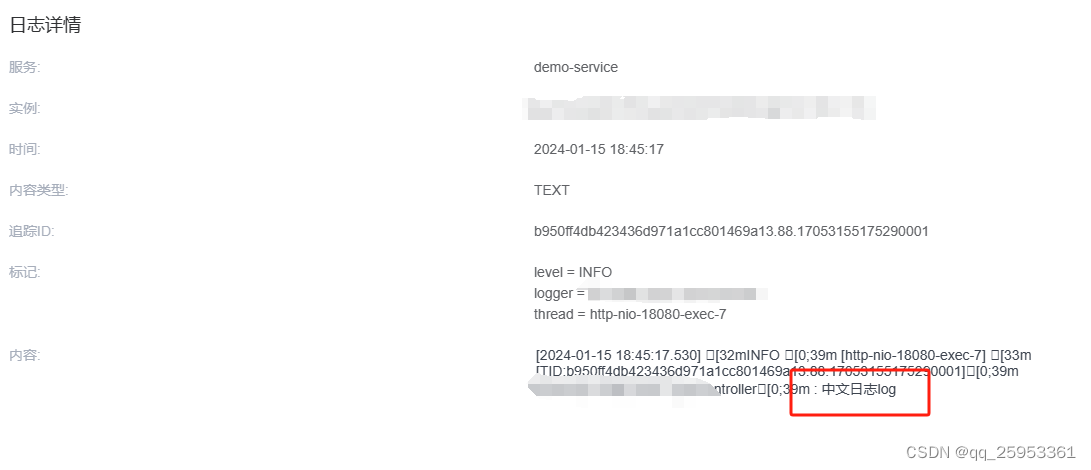Click the trace ID value b950ff4db...
Image resolution: width=1091 pixels, height=470 pixels.
pyautogui.click(x=731, y=231)
